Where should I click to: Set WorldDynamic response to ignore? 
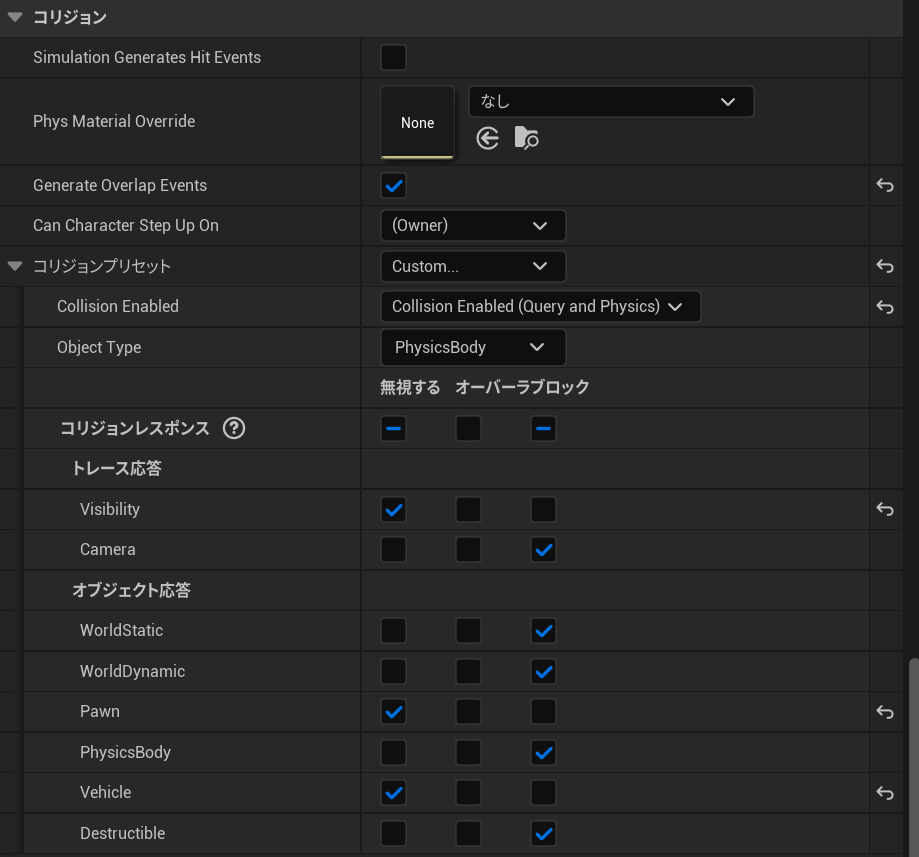pyautogui.click(x=393, y=672)
